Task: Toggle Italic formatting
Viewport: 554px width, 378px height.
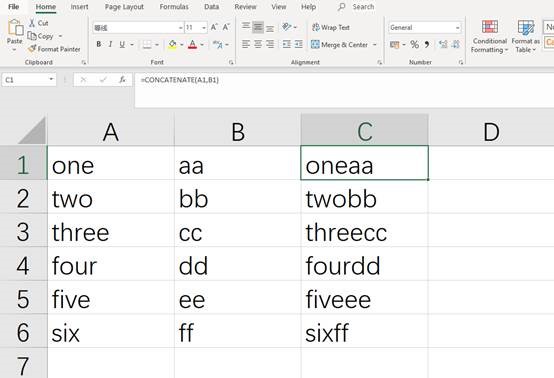Action: tap(110, 44)
